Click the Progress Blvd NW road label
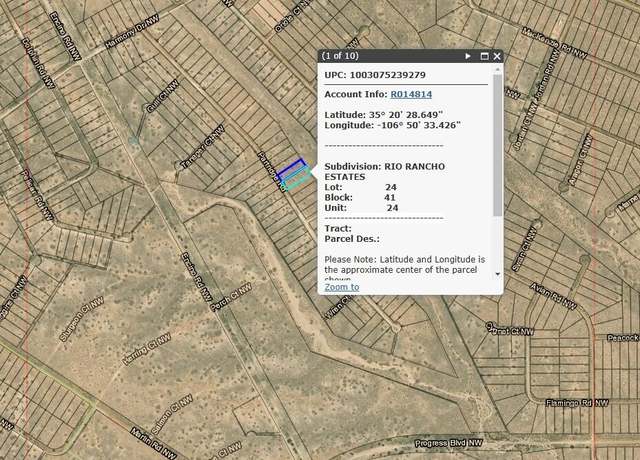The image size is (640, 460). point(448,443)
